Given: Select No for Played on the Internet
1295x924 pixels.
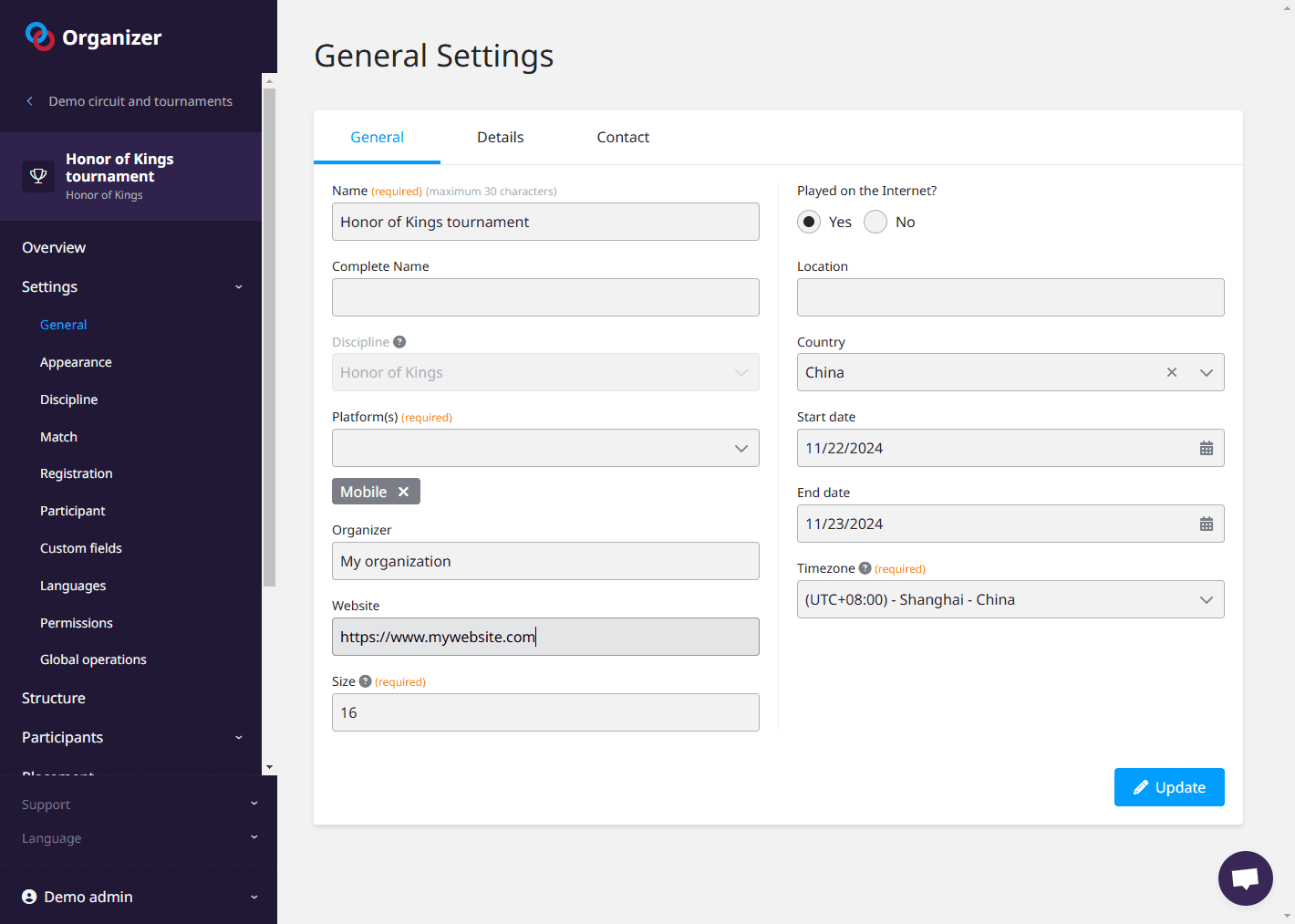Looking at the screenshot, I should [x=875, y=222].
